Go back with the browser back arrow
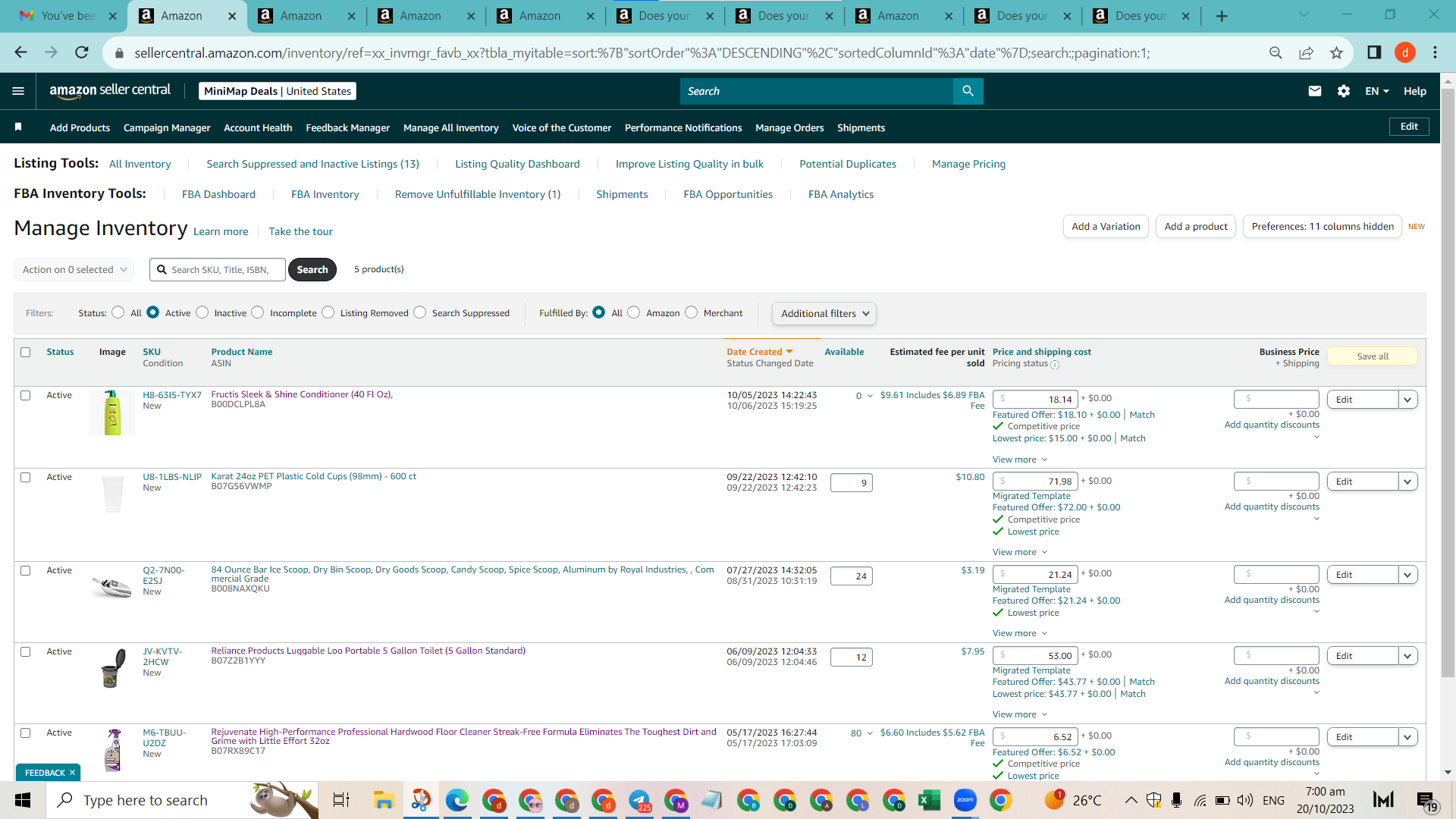The width and height of the screenshot is (1456, 819). pyautogui.click(x=20, y=52)
